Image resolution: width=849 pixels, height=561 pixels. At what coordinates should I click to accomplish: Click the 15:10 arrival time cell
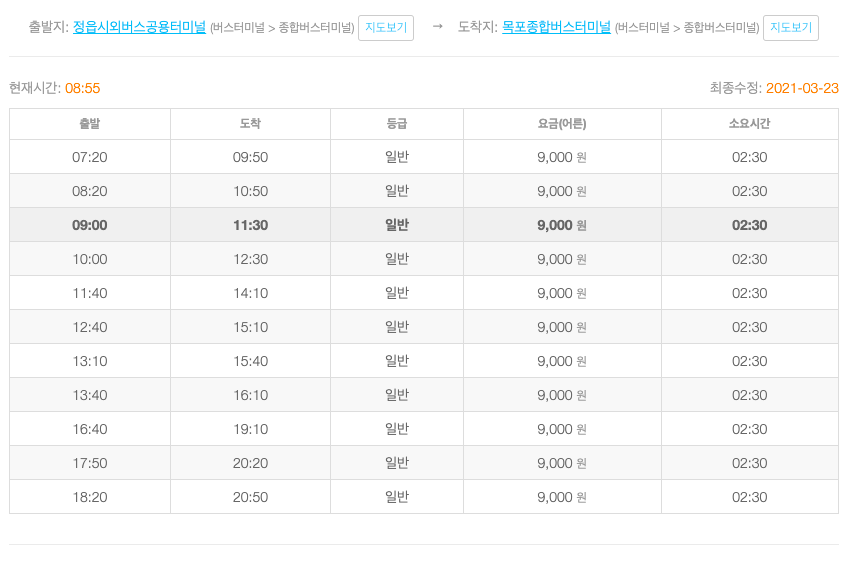pos(251,327)
